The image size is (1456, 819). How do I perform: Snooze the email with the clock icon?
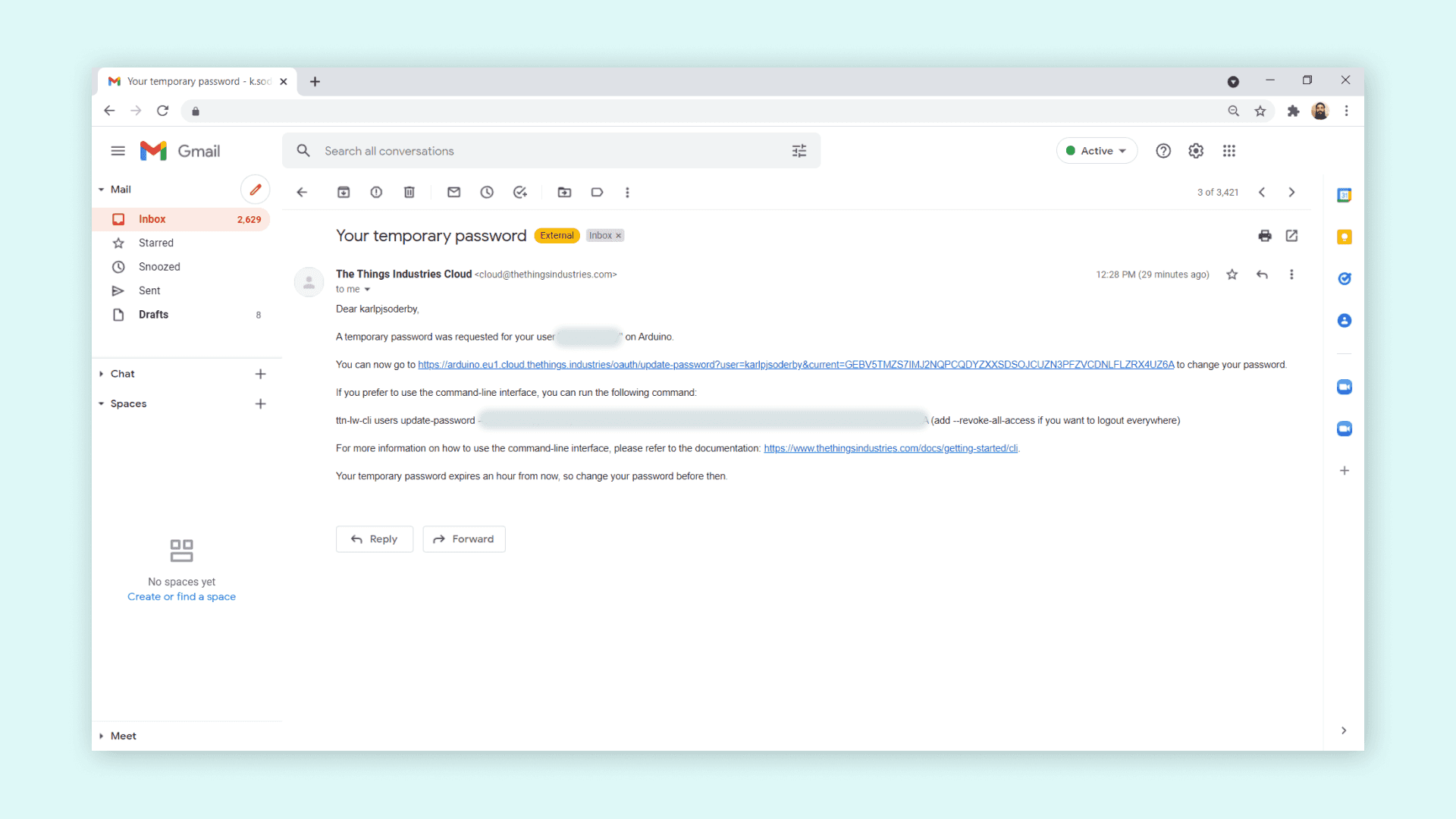pyautogui.click(x=487, y=193)
